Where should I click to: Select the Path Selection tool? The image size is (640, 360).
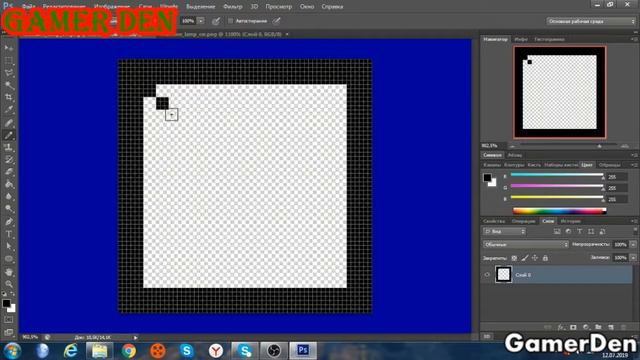[x=9, y=247]
